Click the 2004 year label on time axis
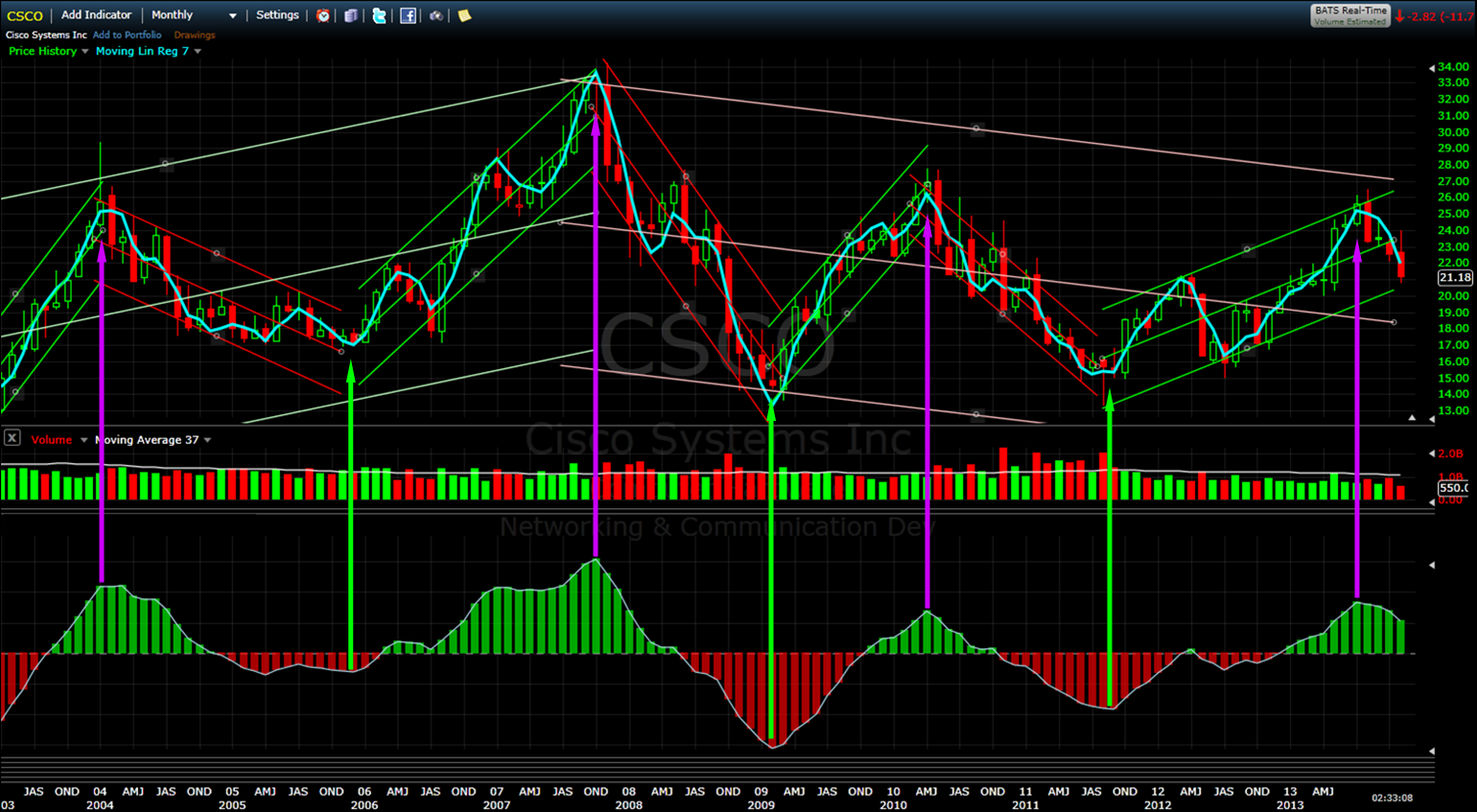This screenshot has width=1477, height=812. click(x=100, y=805)
